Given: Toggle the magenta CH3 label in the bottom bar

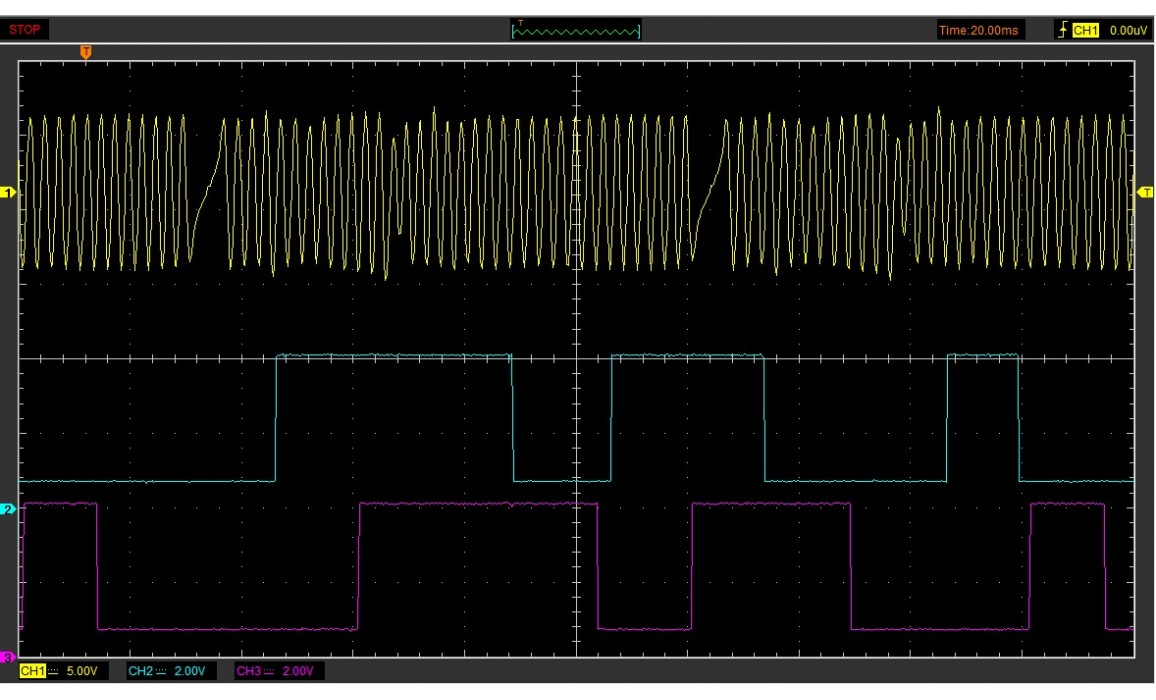Looking at the screenshot, I should coord(248,671).
